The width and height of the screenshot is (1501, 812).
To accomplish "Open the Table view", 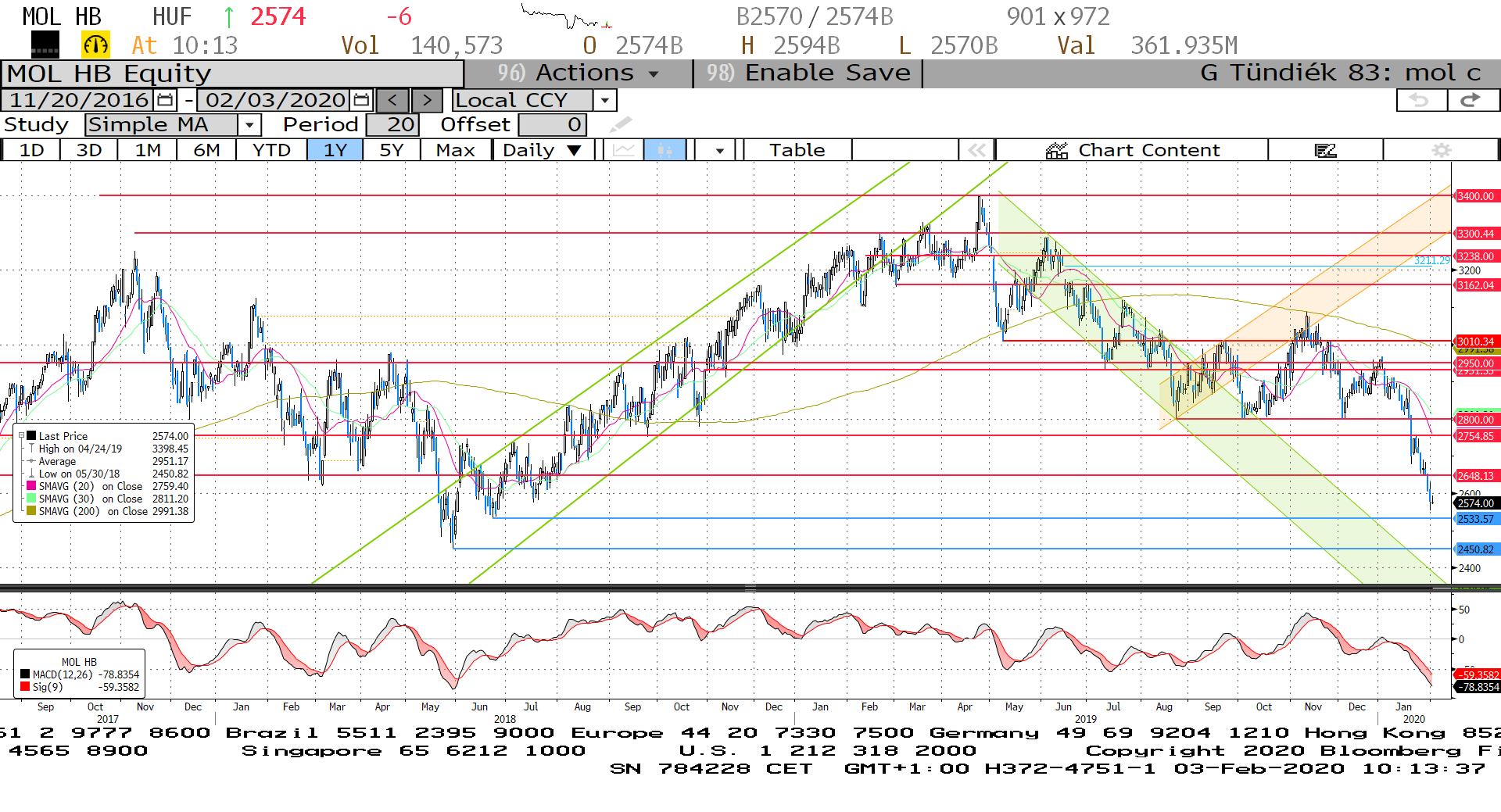I will 797,150.
